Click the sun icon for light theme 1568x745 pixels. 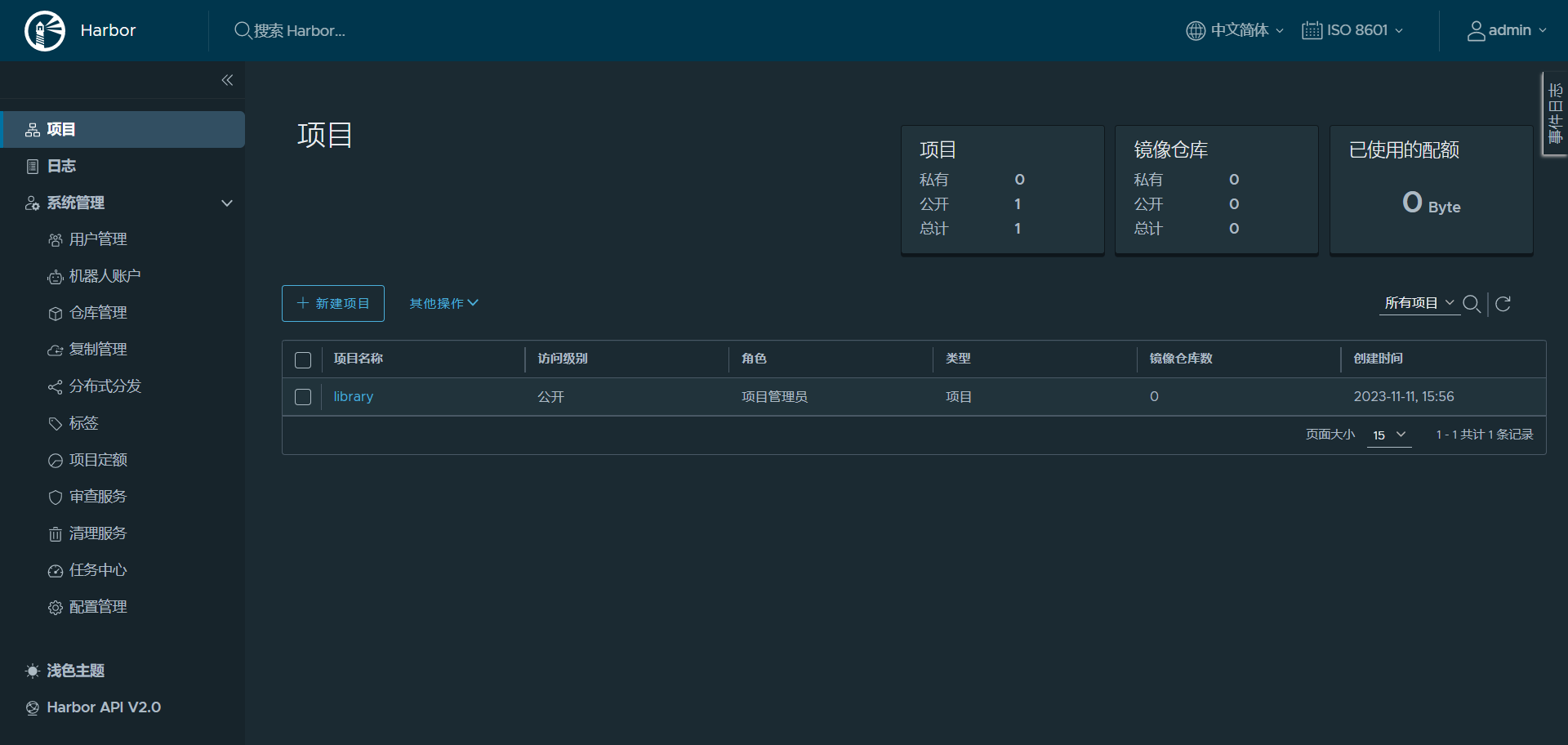(33, 671)
